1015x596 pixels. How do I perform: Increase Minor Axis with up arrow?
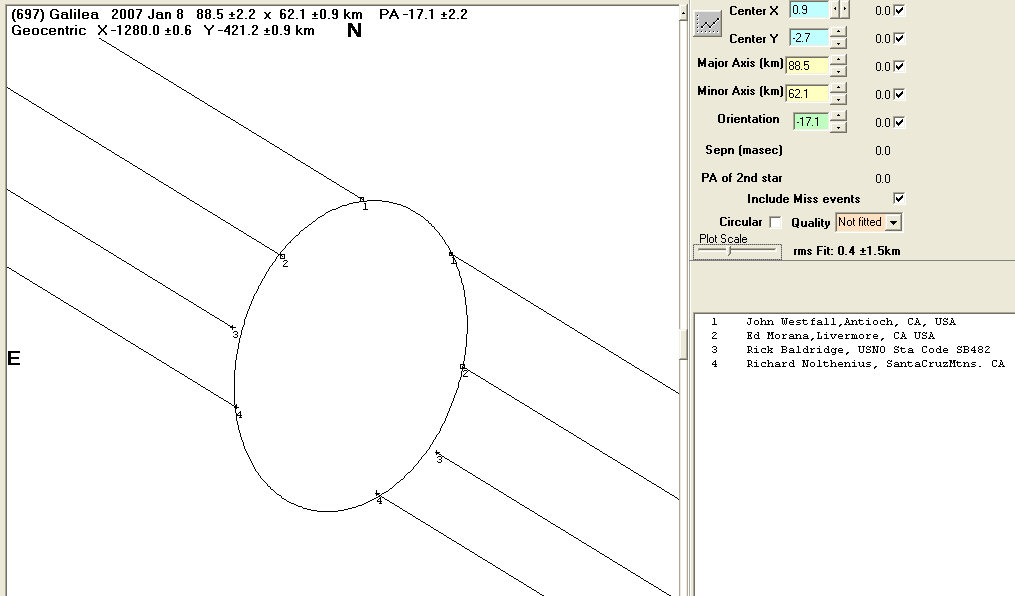(x=838, y=88)
